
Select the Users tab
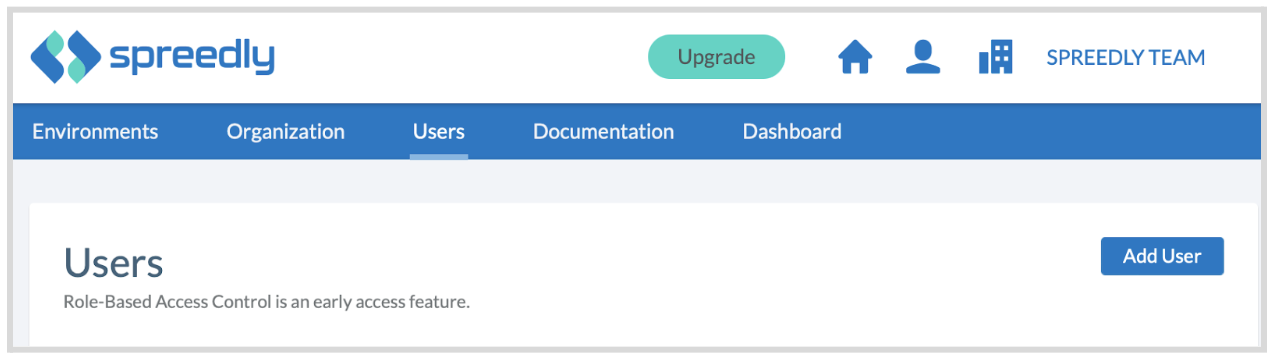coord(438,131)
